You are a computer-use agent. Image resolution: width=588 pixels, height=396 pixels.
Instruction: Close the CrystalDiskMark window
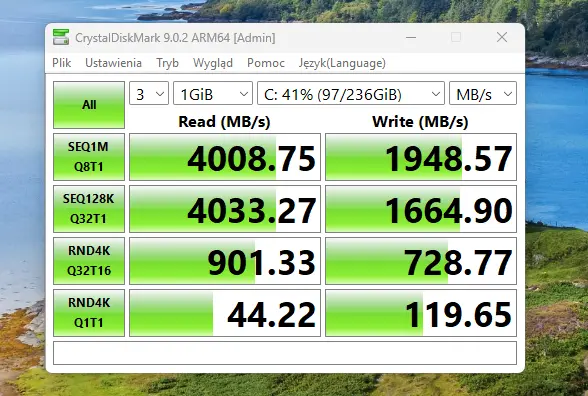[x=502, y=37]
